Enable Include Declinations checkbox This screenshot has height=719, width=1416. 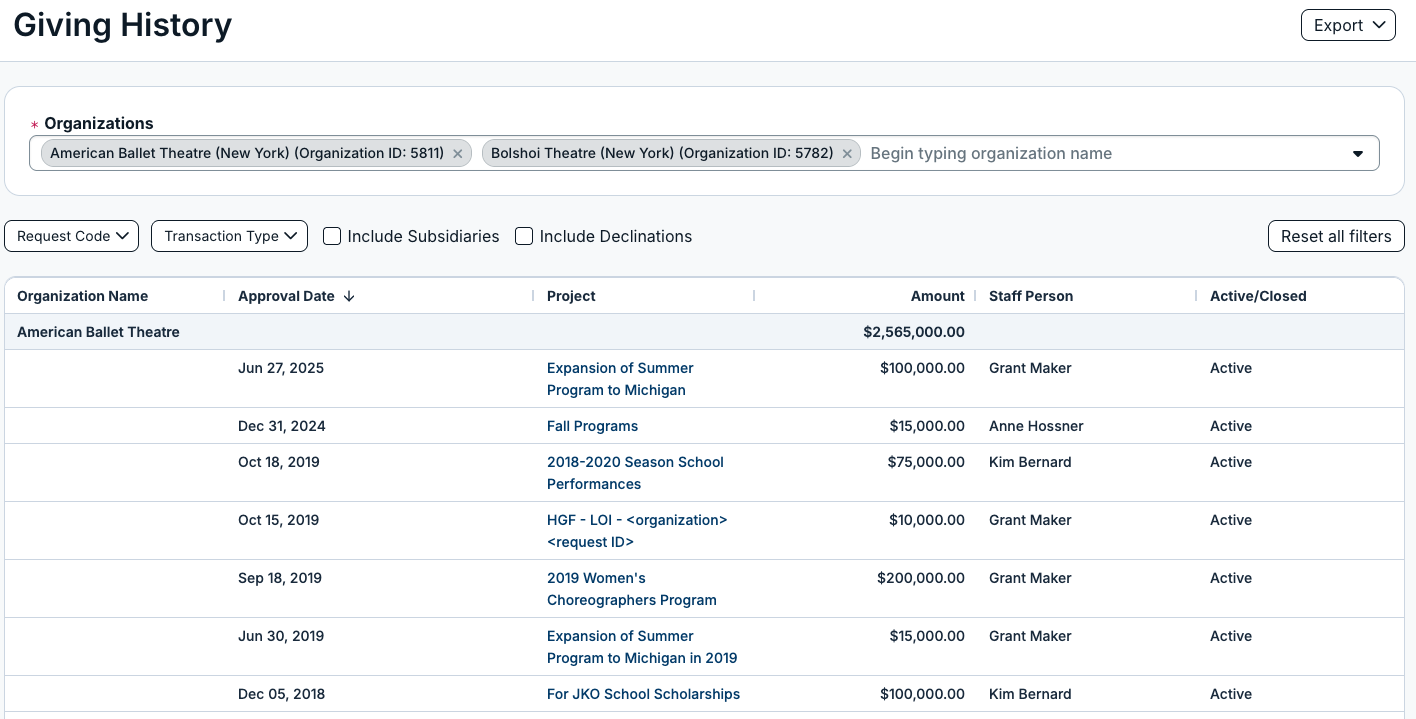524,236
